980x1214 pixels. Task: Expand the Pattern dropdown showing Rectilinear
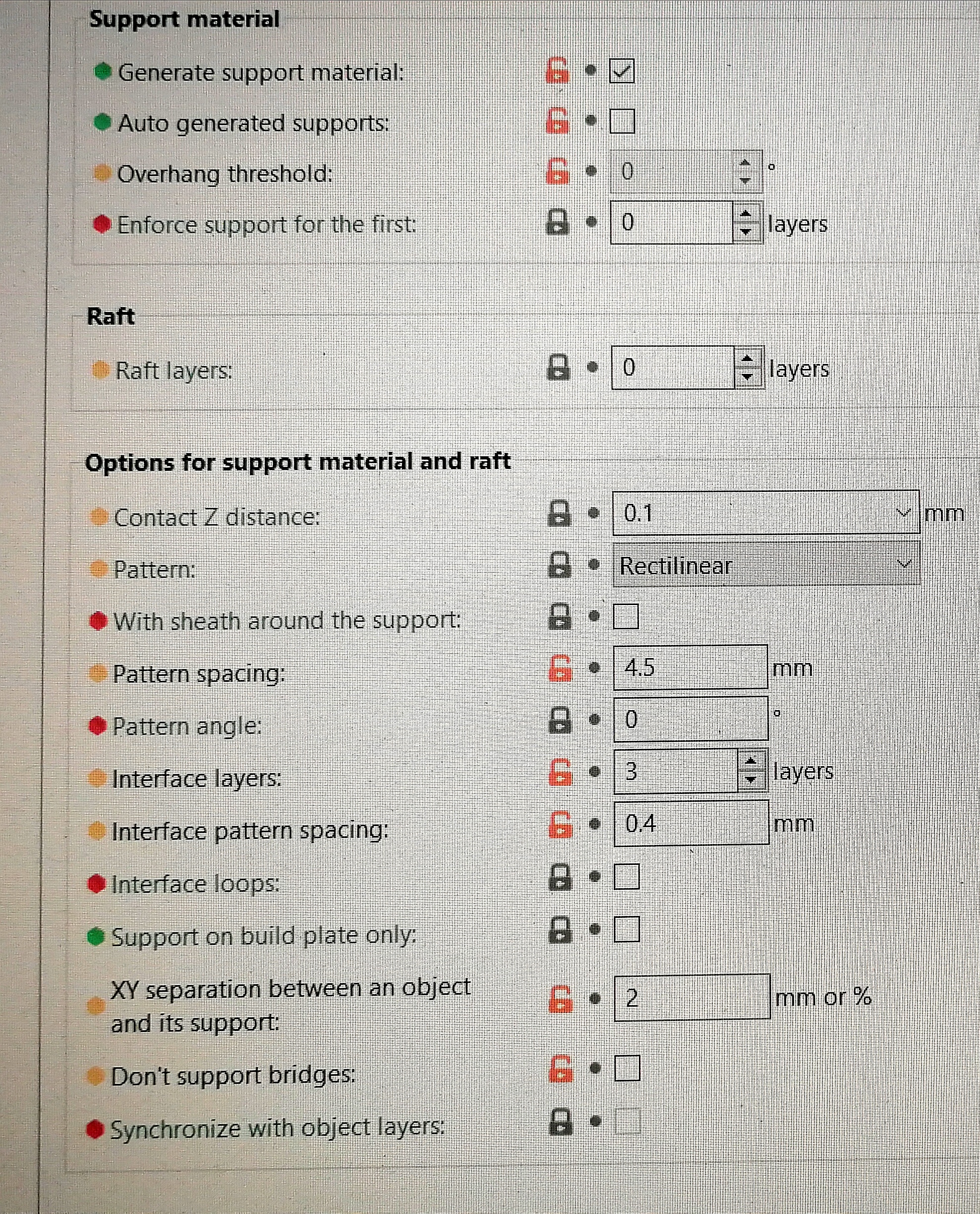(x=904, y=563)
